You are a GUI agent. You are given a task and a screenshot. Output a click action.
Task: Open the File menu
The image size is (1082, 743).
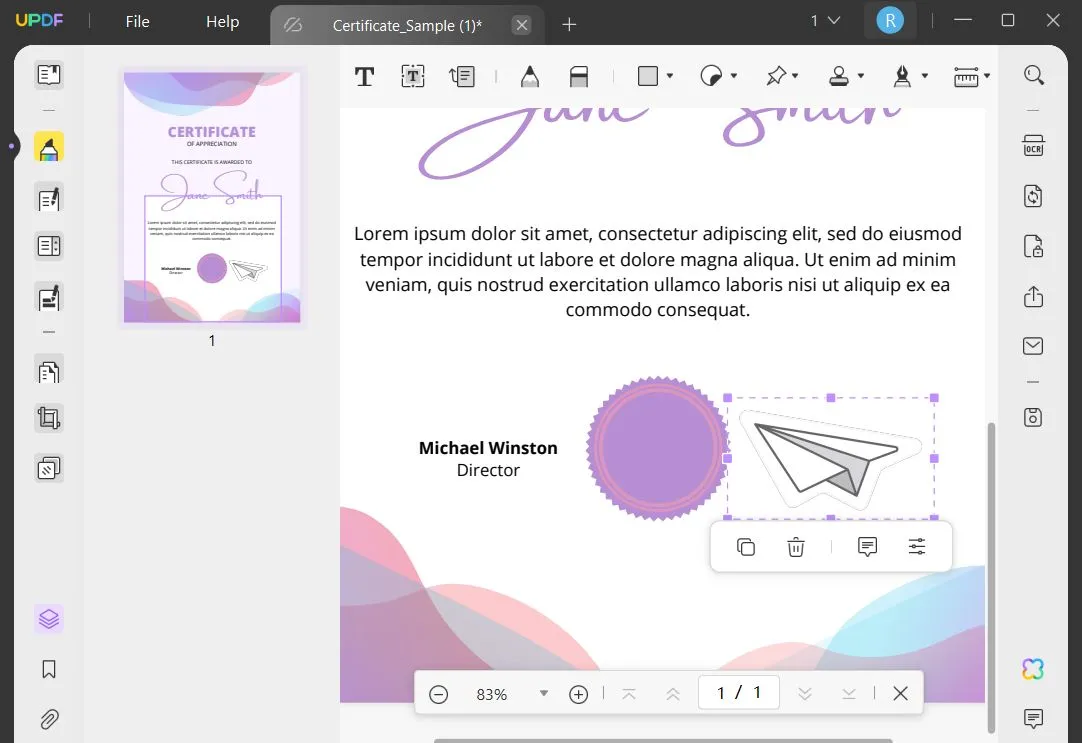click(x=137, y=21)
